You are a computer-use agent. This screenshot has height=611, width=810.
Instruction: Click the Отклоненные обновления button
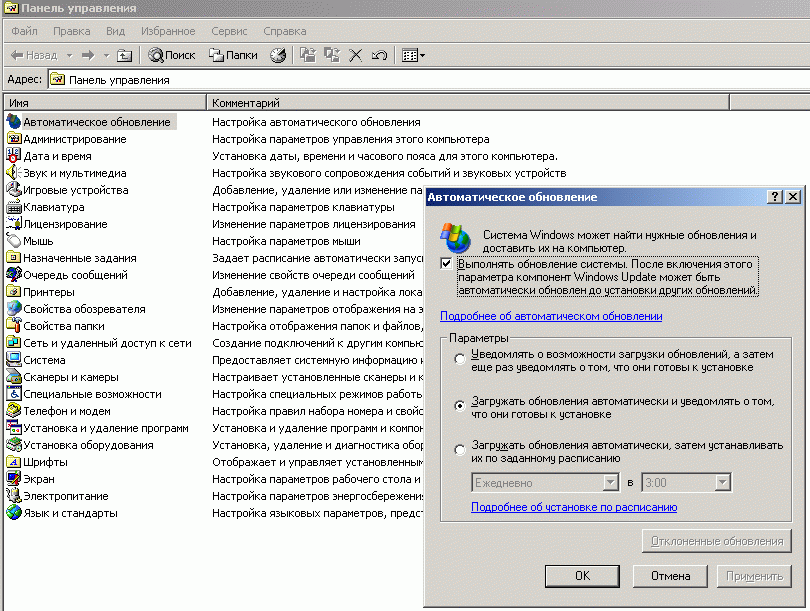click(716, 541)
